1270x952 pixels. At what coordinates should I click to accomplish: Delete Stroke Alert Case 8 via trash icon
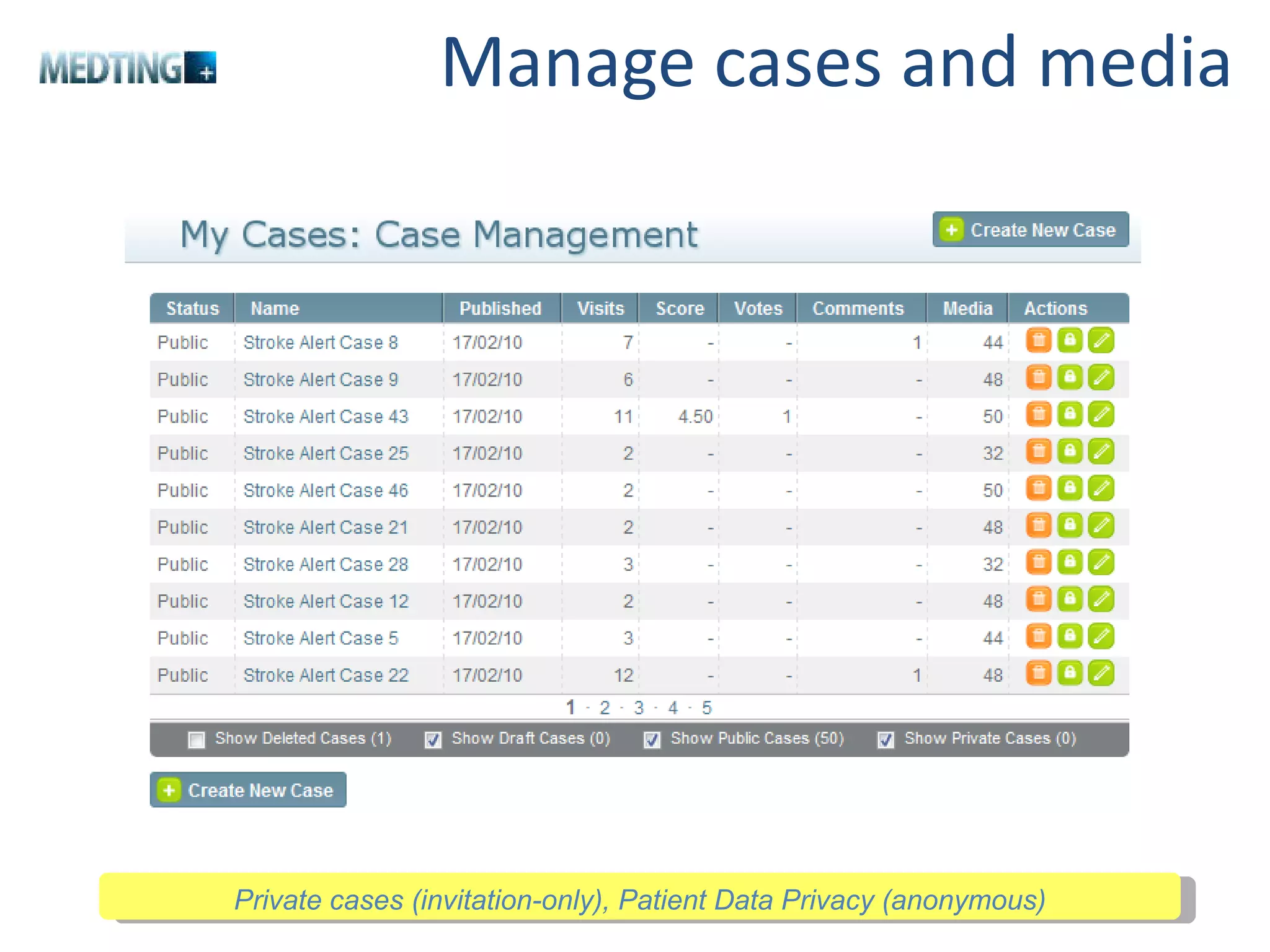[1039, 340]
